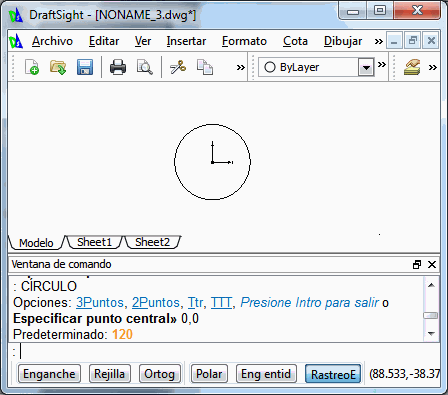
Task: Click the command history scrollbar thumb
Action: 431,315
